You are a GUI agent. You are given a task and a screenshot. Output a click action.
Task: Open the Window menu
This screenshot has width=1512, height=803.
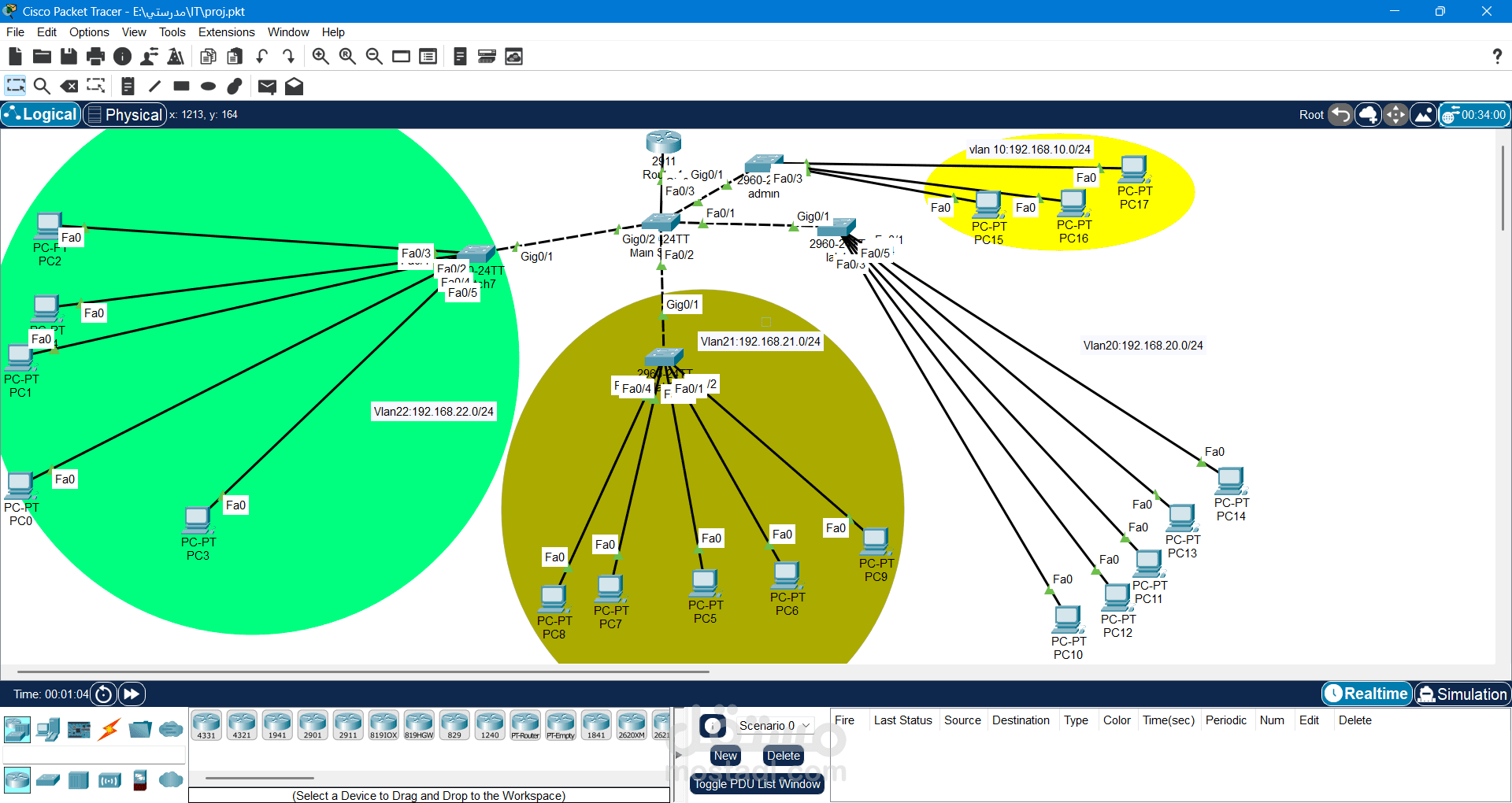pos(288,32)
